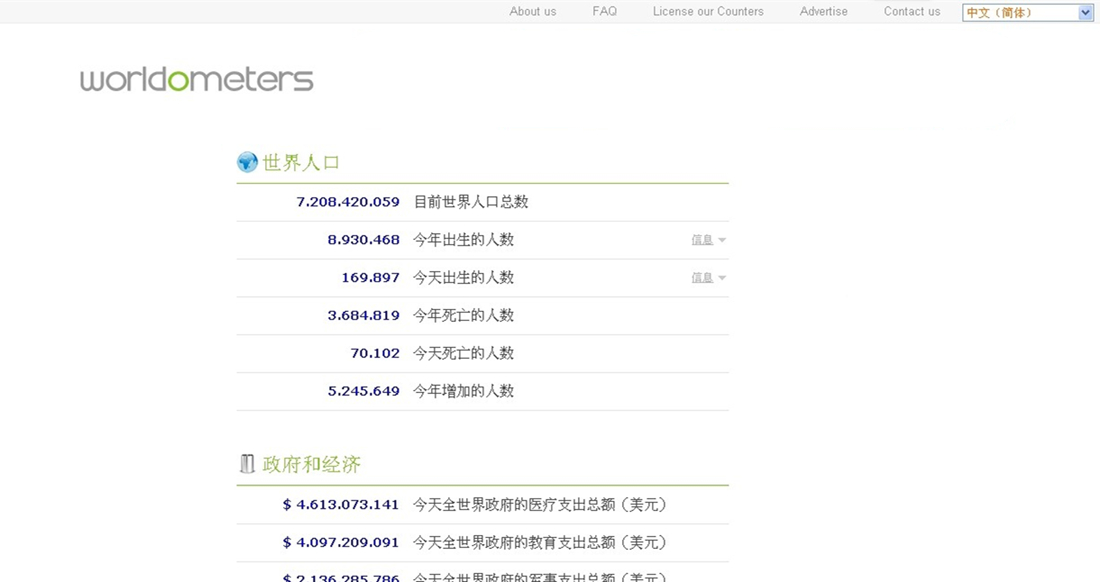This screenshot has height=582, width=1100.
Task: Select the 目前世界人口总数 label
Action: [x=471, y=202]
